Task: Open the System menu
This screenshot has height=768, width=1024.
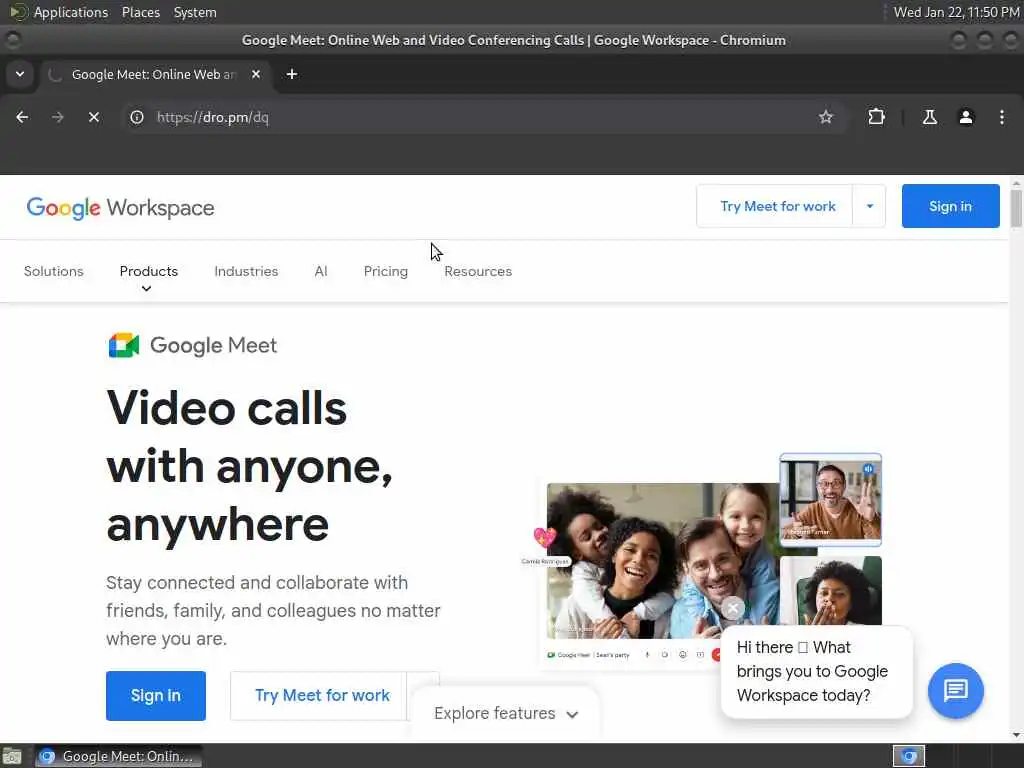Action: pos(195,12)
